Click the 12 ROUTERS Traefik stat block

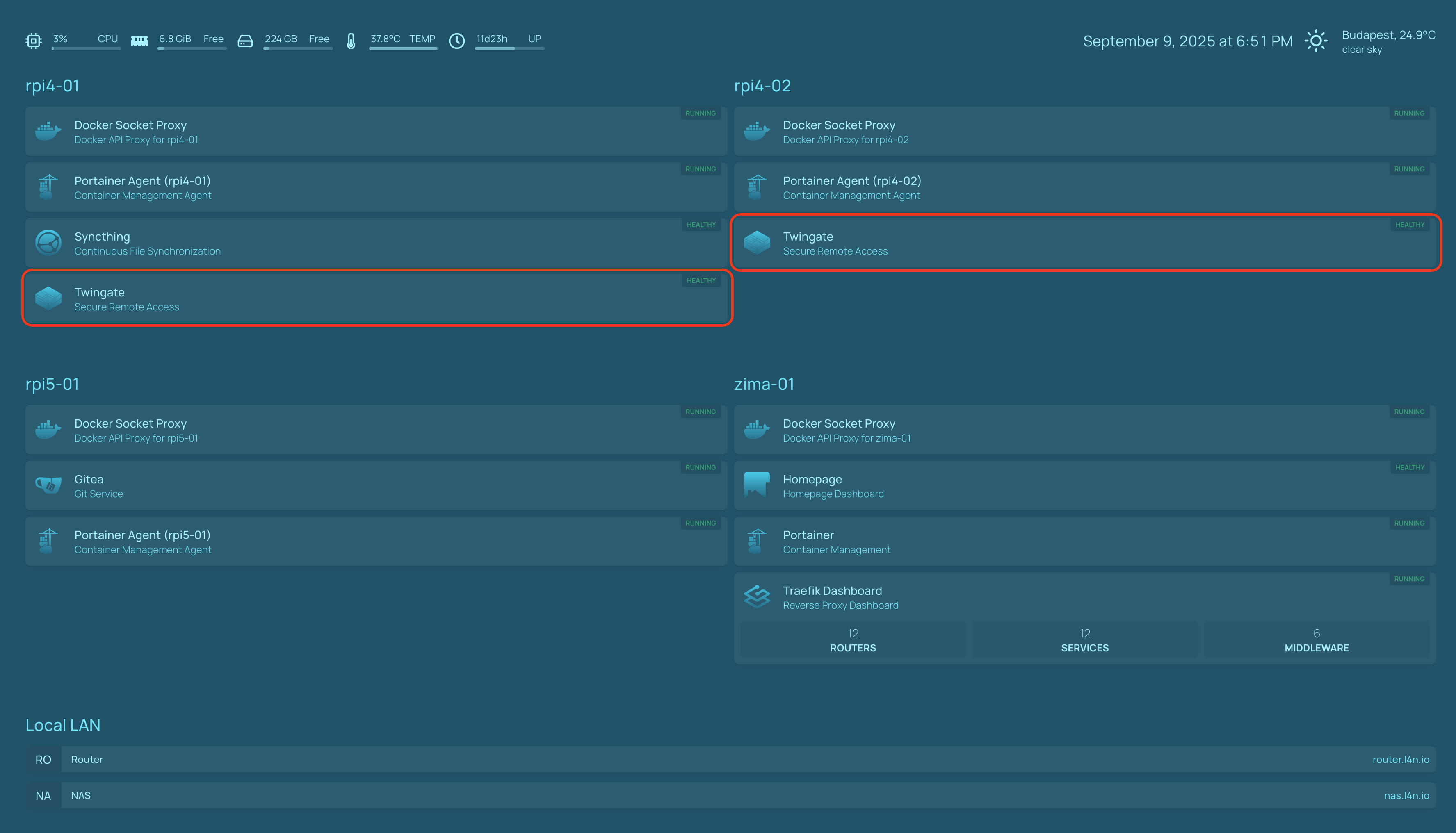point(853,640)
